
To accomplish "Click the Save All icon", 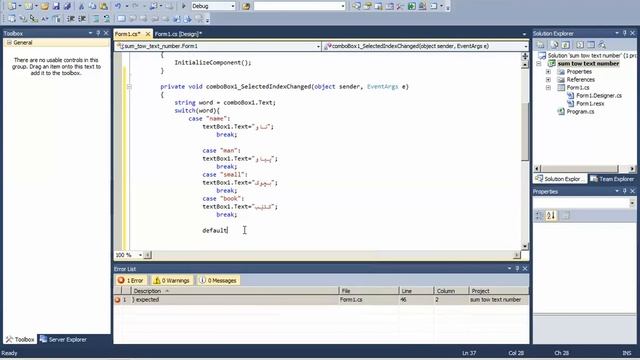I will tap(67, 6).
